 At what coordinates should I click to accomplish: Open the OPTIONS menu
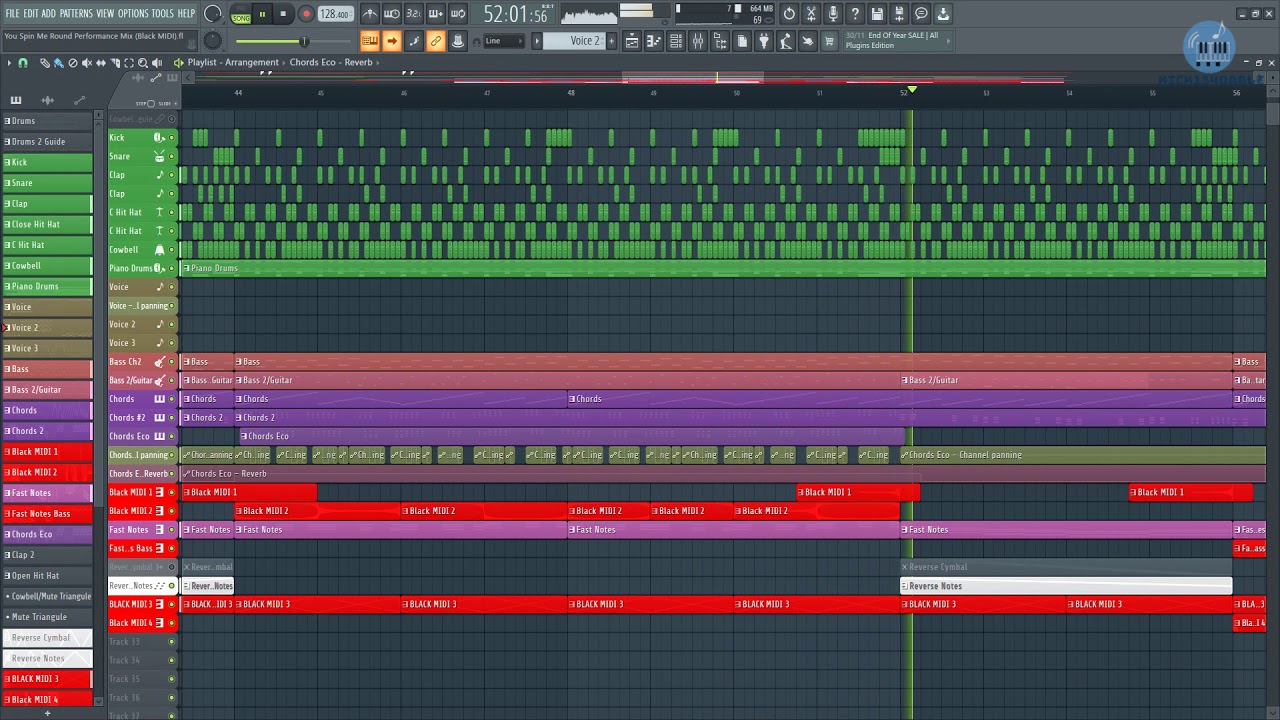(133, 14)
